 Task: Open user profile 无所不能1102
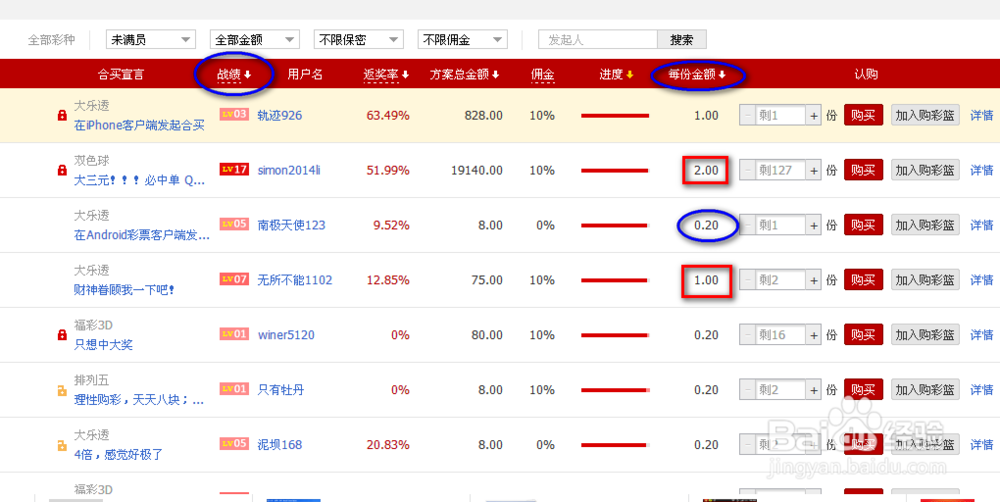click(295, 280)
